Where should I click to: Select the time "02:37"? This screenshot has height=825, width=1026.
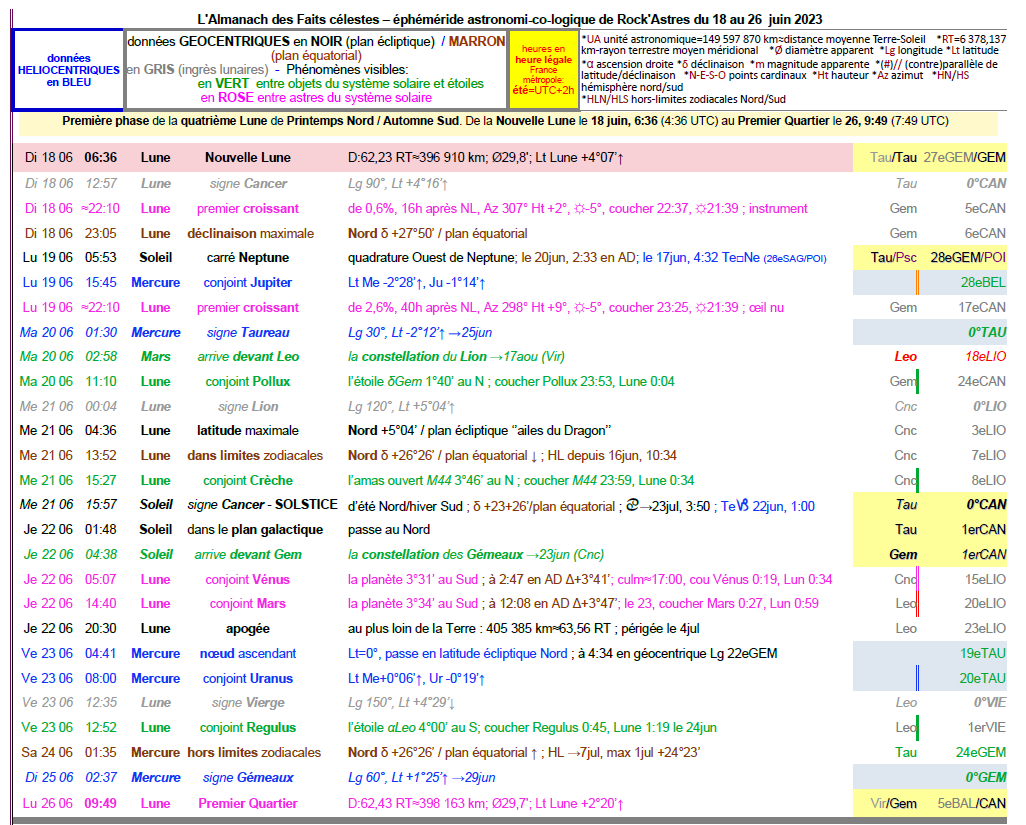point(101,777)
